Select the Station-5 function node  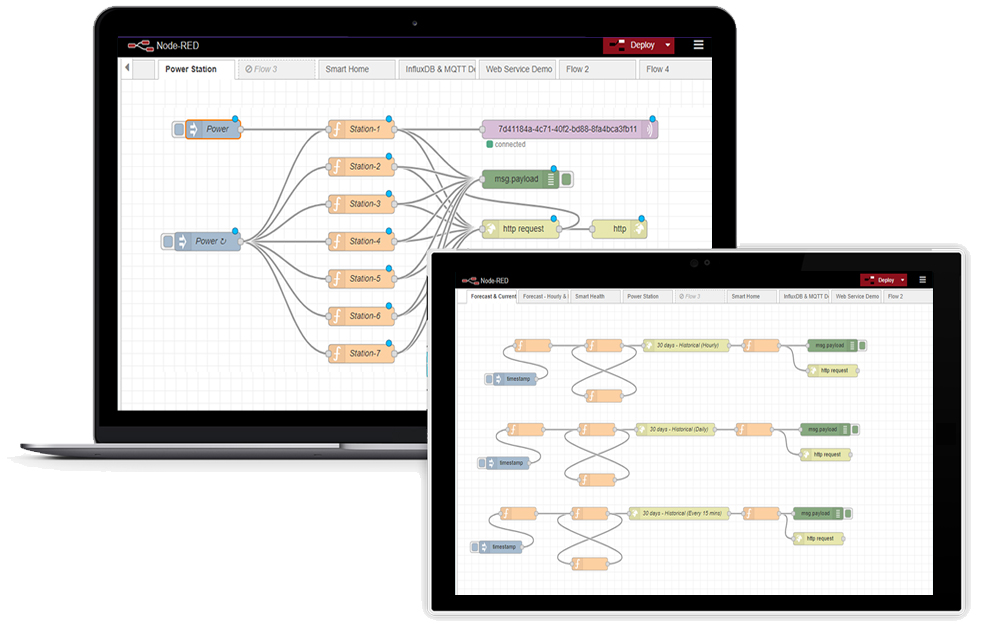point(362,278)
